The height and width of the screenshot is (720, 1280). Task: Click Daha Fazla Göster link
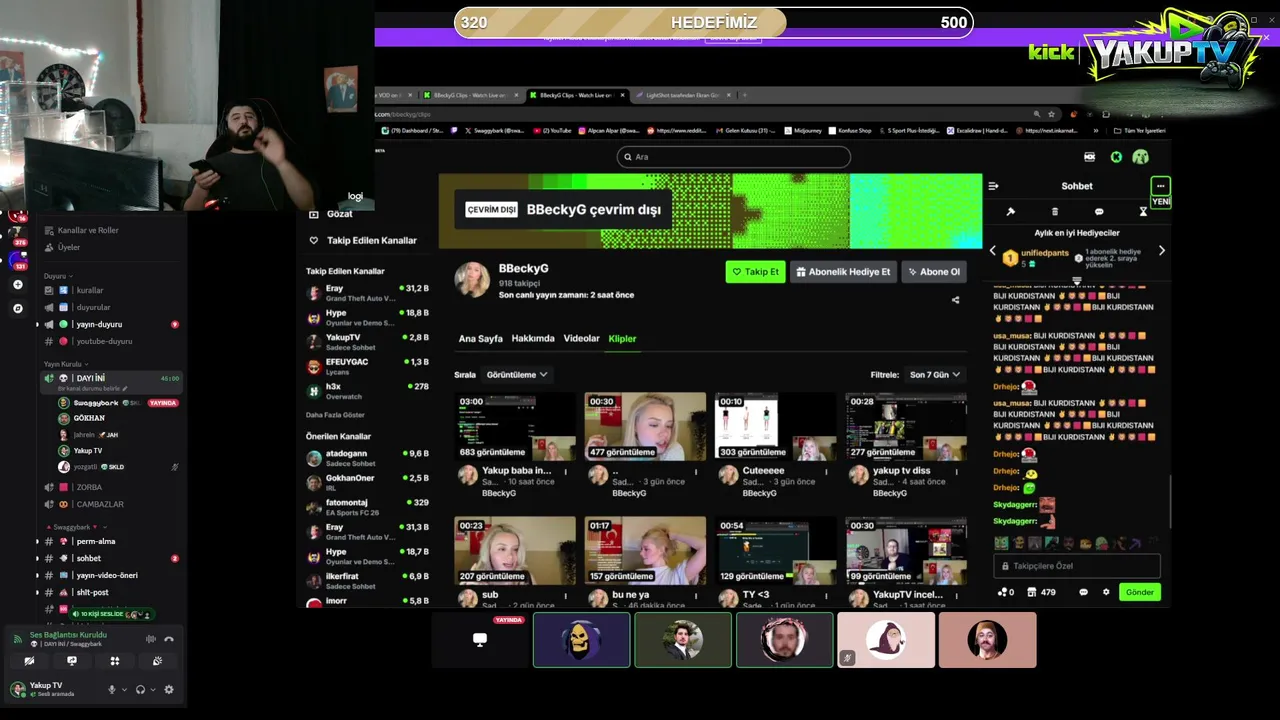click(335, 415)
